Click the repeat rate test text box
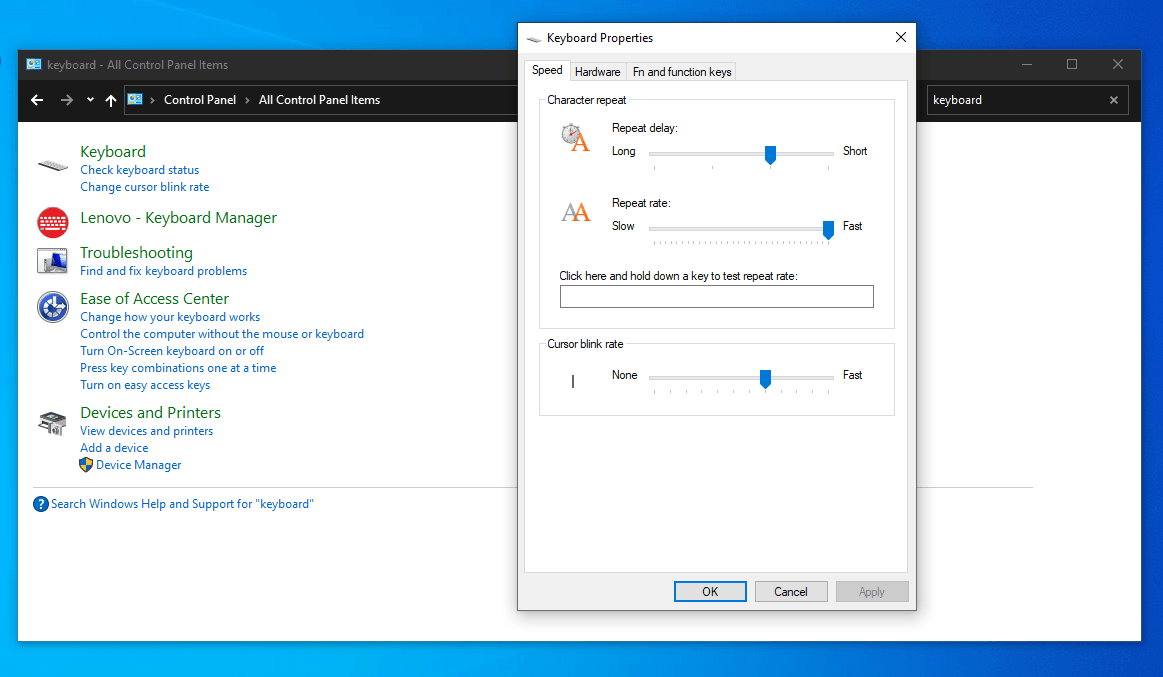 point(716,296)
